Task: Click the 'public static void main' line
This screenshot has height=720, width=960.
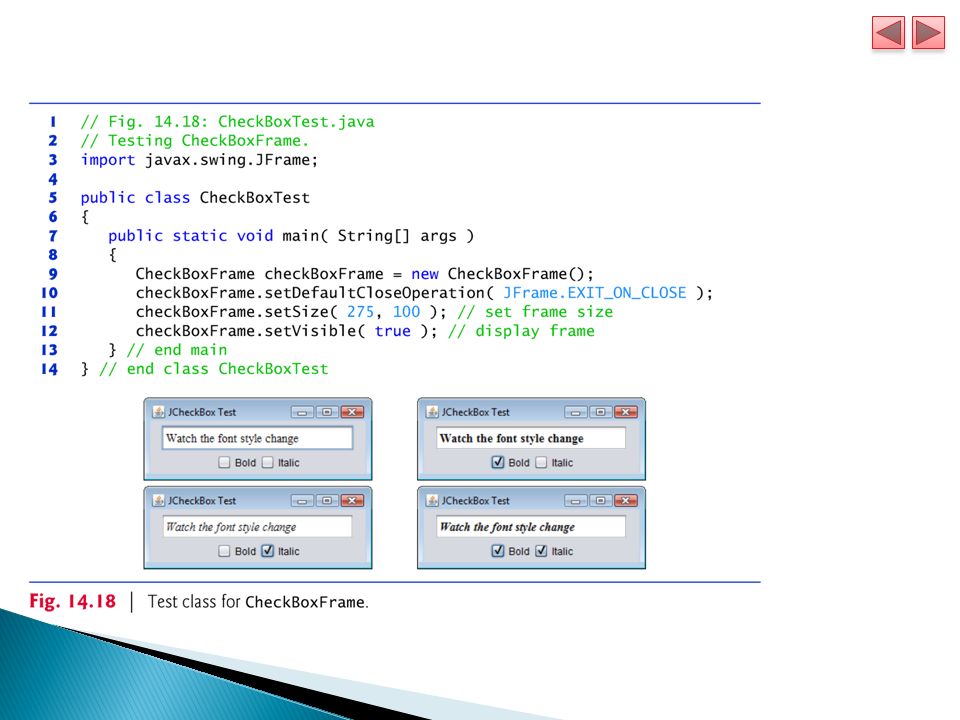Action: (x=291, y=236)
